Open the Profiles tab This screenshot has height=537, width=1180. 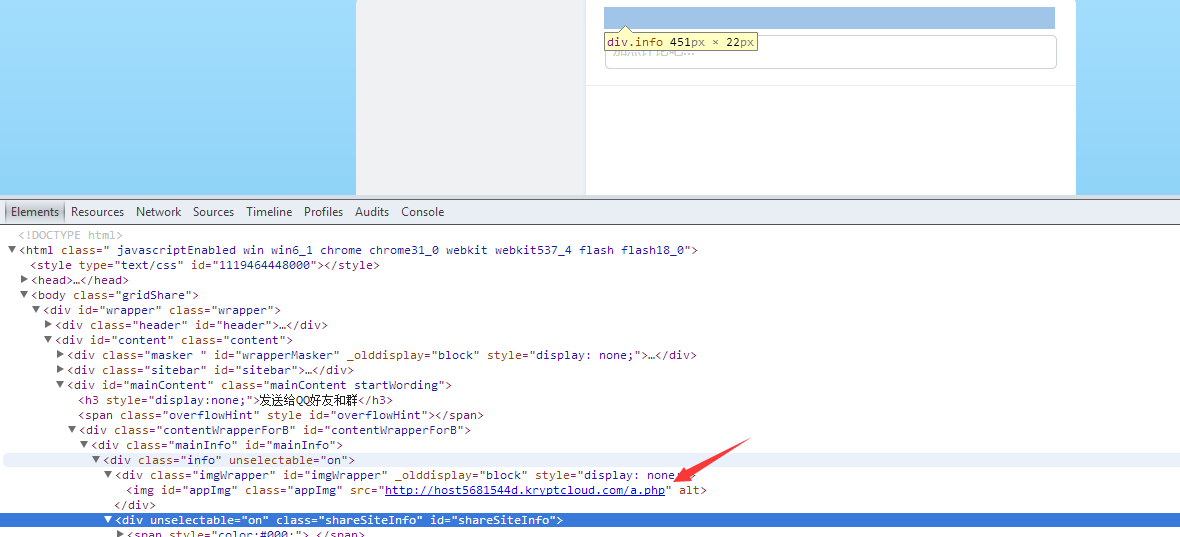point(323,212)
